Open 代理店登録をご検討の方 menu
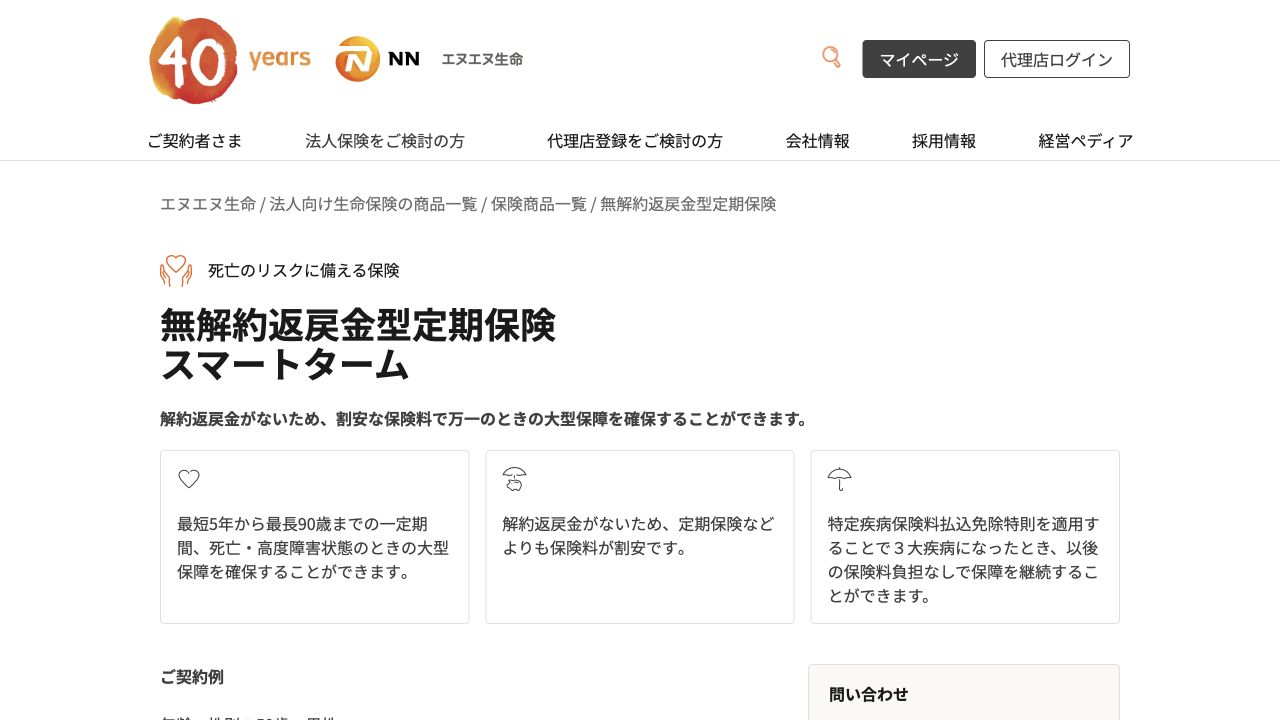This screenshot has height=720, width=1280. 635,141
